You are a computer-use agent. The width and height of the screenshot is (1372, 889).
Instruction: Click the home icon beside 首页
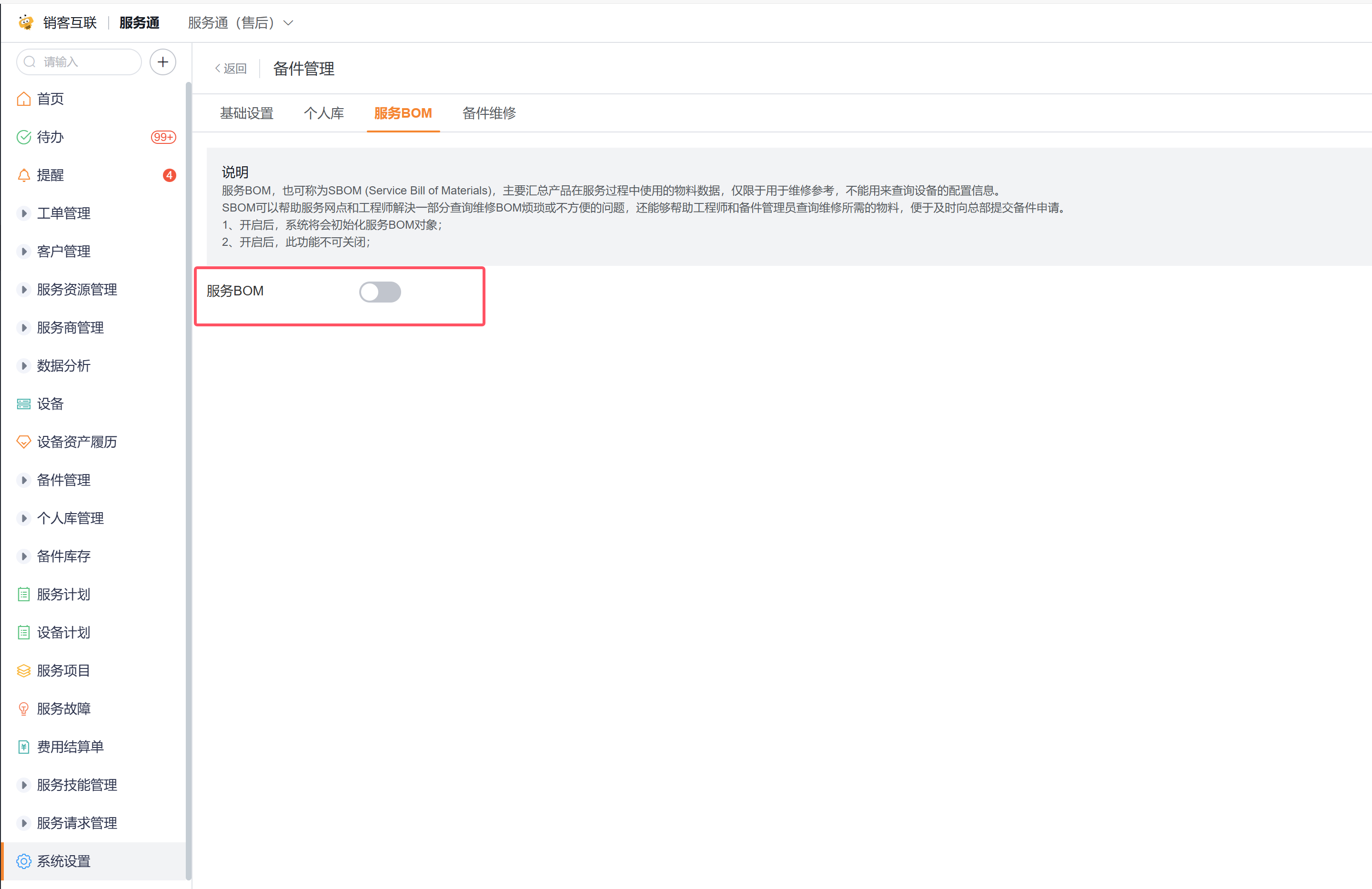coord(24,99)
